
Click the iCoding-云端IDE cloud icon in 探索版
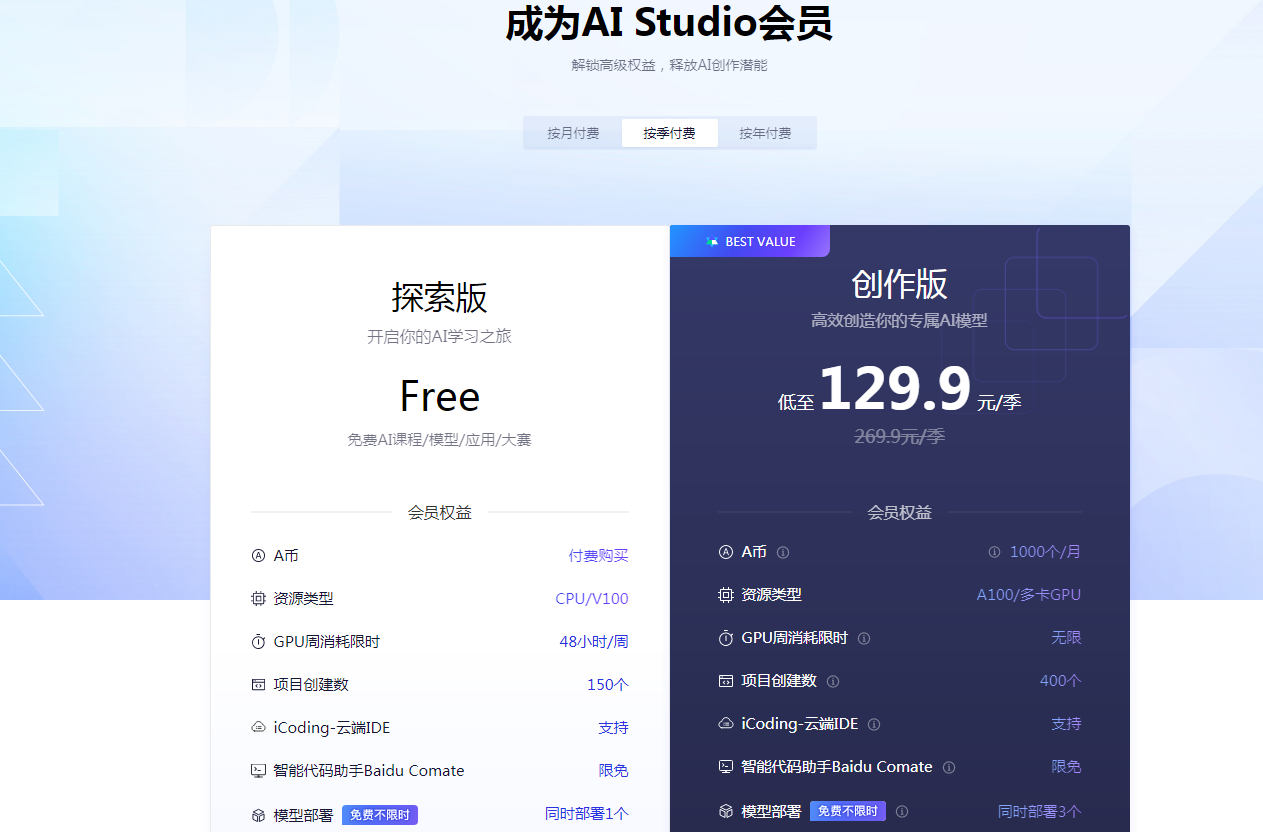258,728
